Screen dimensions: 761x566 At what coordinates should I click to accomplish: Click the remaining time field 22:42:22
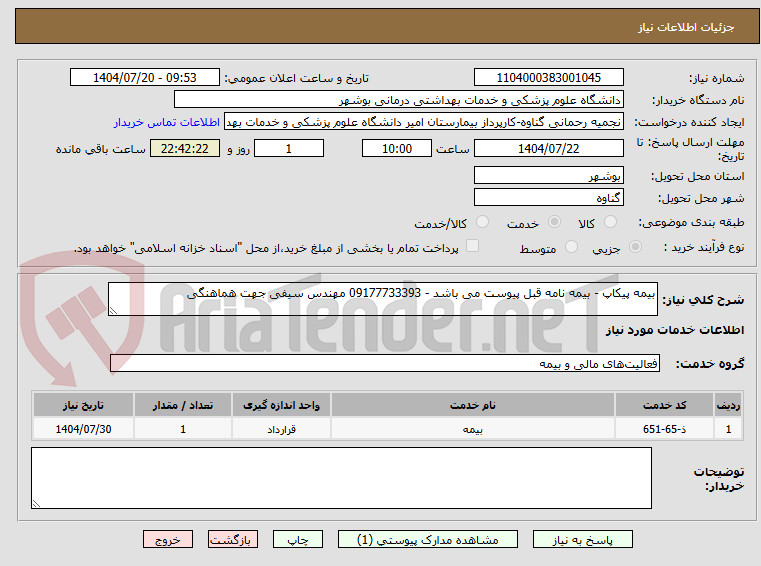(x=185, y=148)
